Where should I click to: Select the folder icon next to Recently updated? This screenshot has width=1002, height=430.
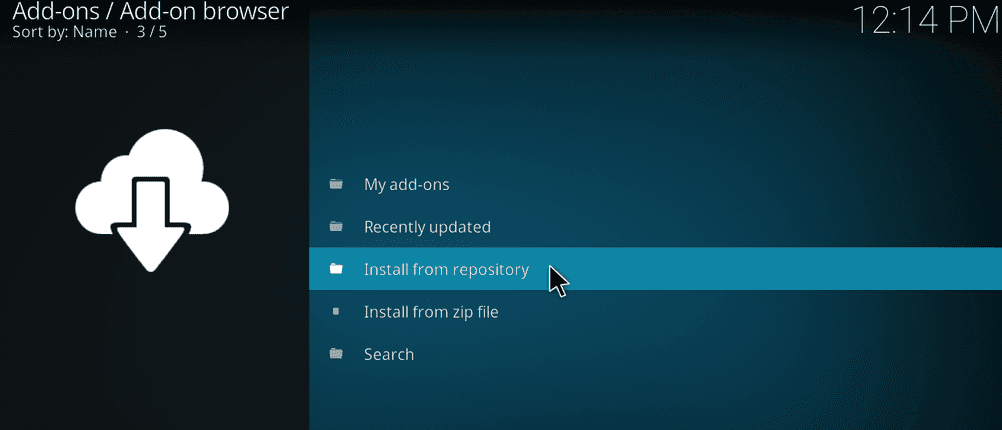[336, 227]
